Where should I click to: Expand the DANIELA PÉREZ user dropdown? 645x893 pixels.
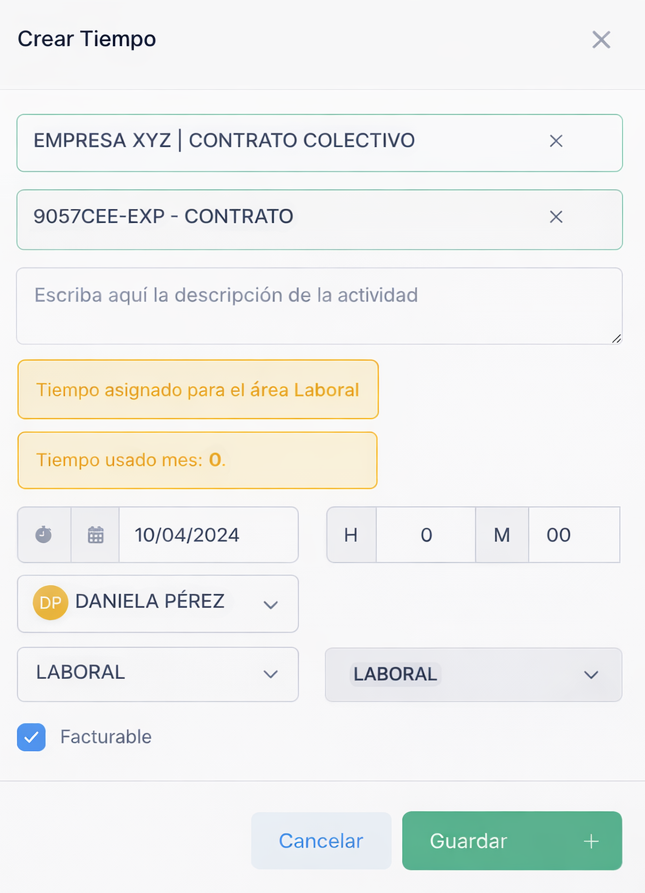(x=270, y=604)
